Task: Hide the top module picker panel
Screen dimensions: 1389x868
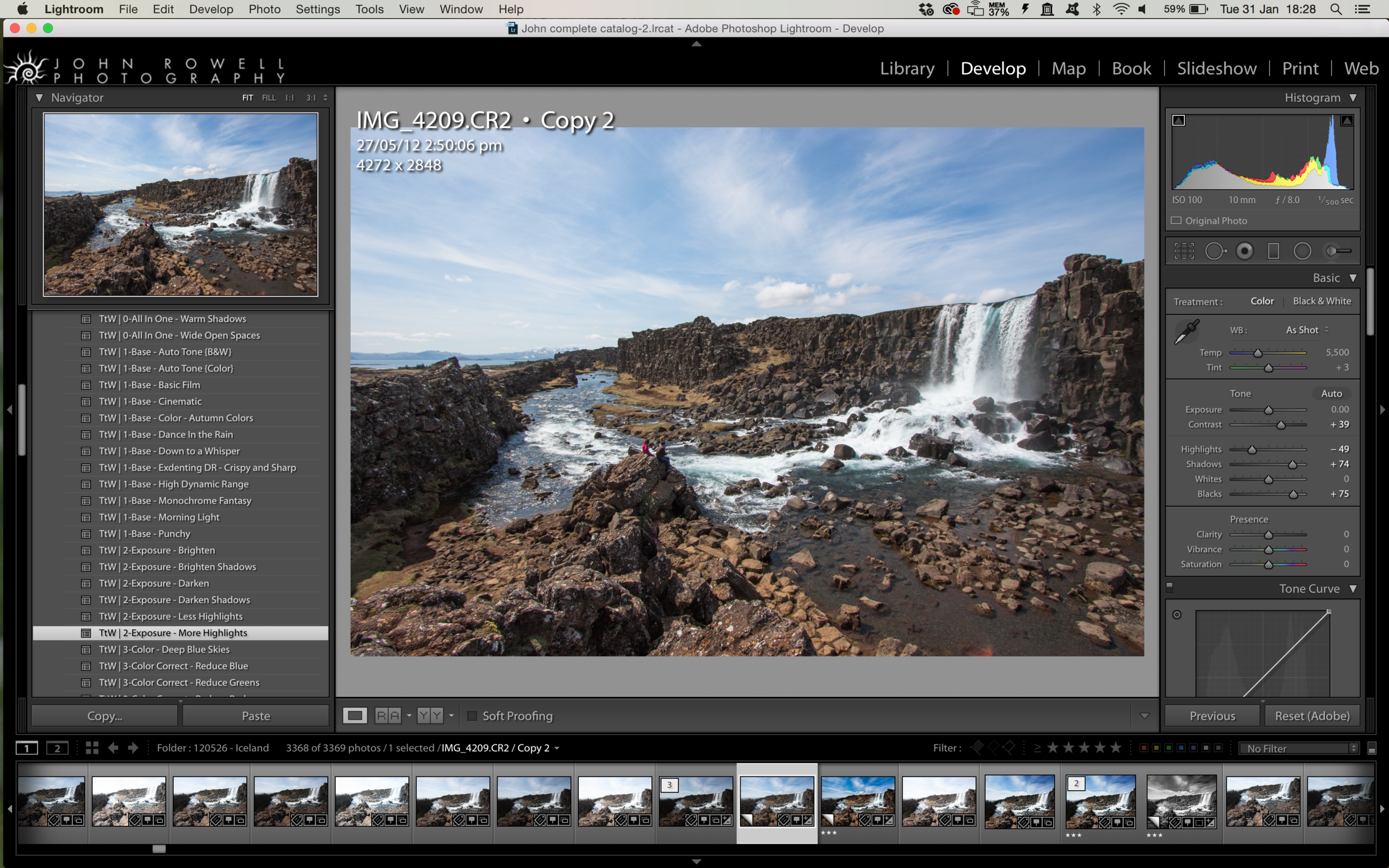Action: tap(696, 44)
